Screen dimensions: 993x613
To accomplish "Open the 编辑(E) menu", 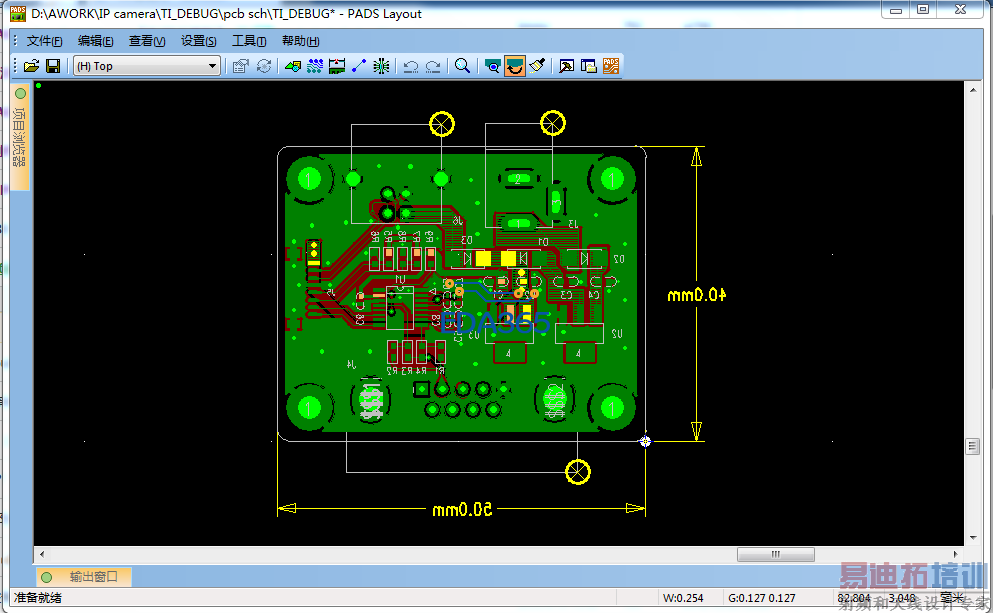I will coord(96,41).
